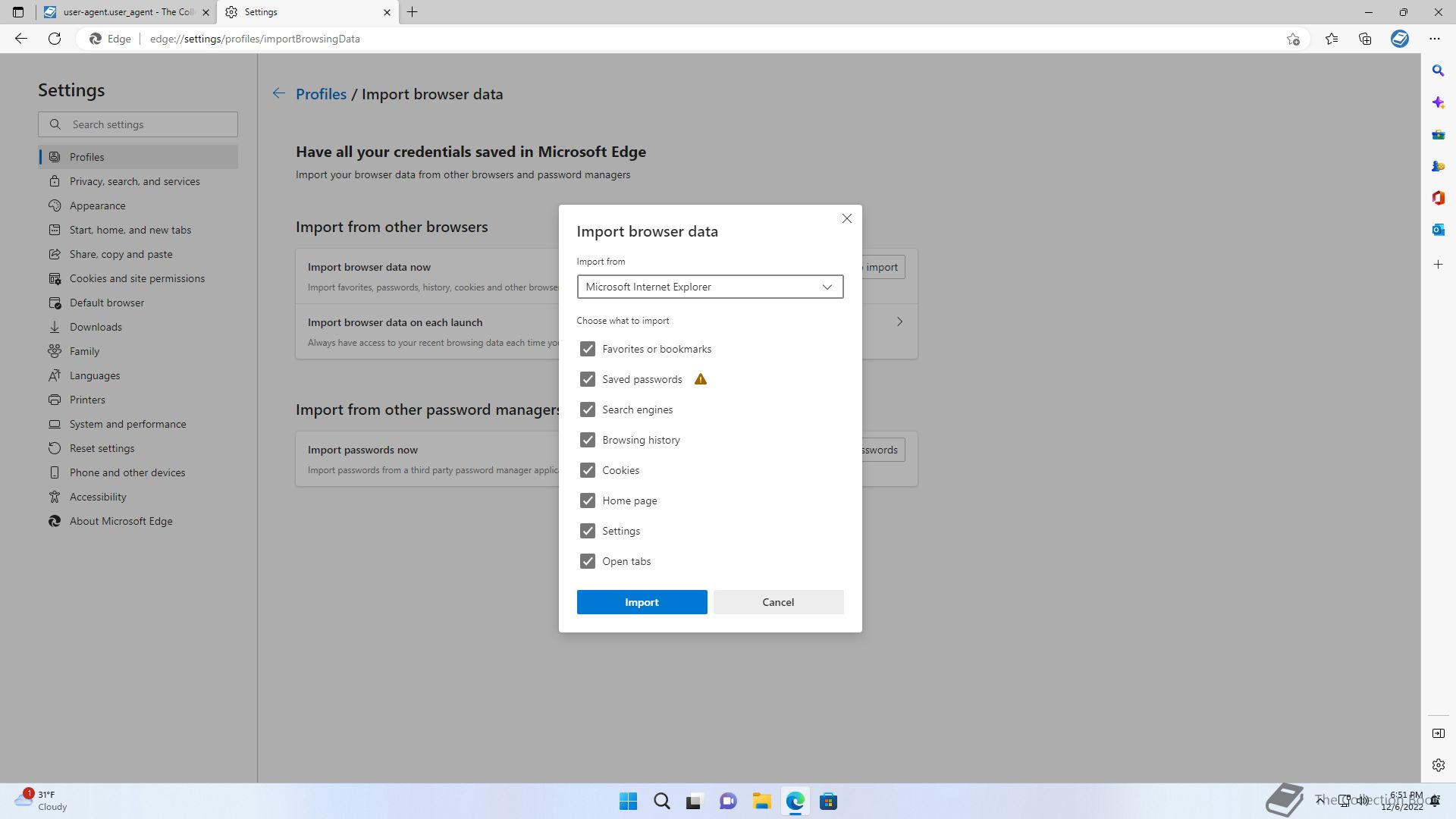Image resolution: width=1456 pixels, height=819 pixels.
Task: Refresh the current page
Action: click(x=55, y=39)
